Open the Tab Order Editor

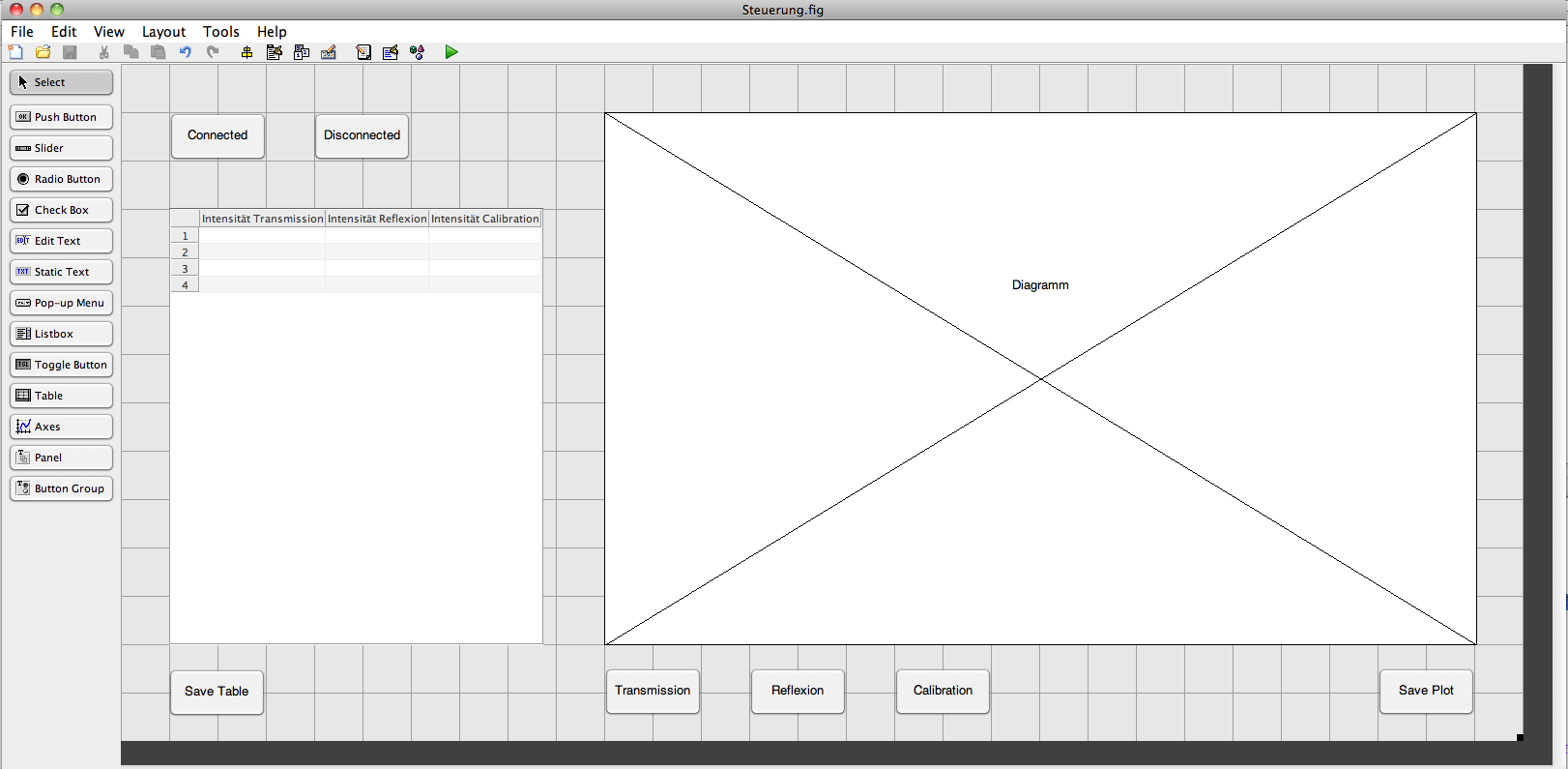302,52
